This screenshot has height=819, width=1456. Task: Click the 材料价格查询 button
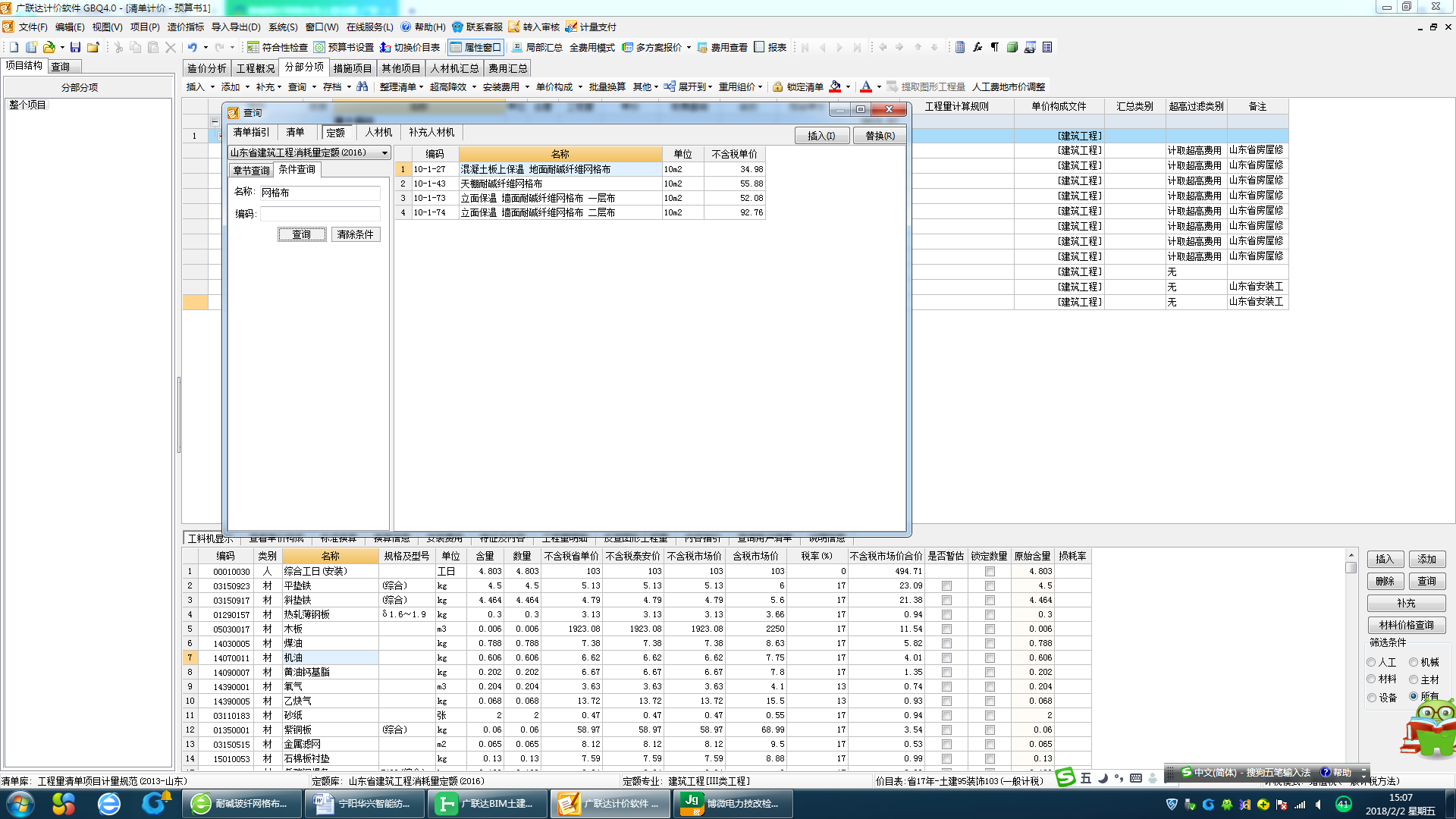coord(1407,626)
